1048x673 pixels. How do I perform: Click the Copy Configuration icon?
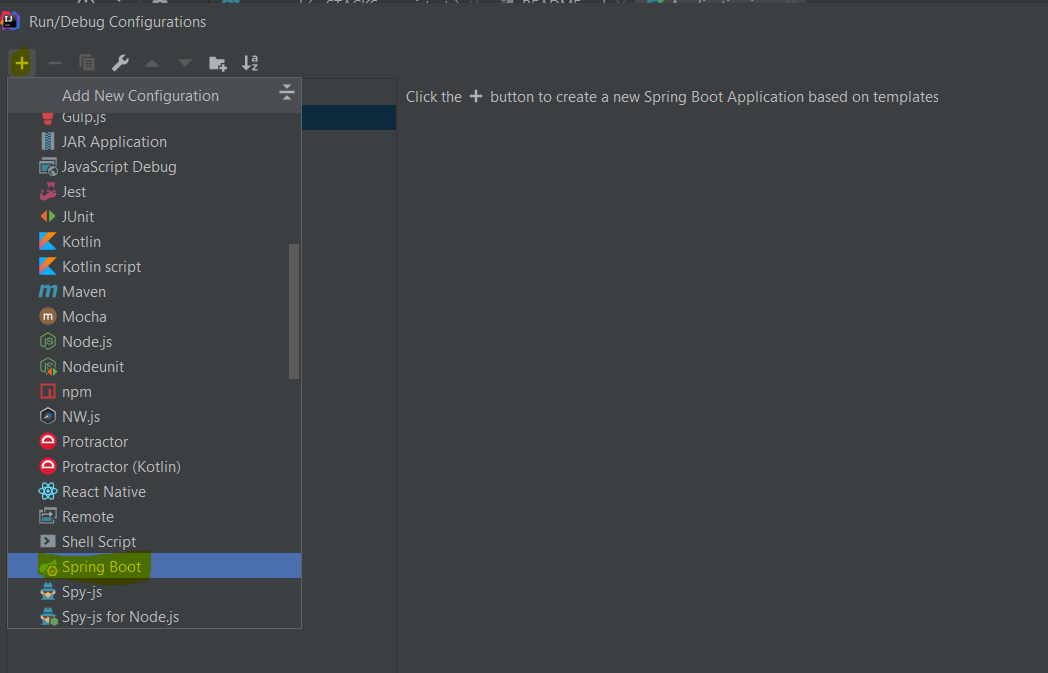[87, 63]
